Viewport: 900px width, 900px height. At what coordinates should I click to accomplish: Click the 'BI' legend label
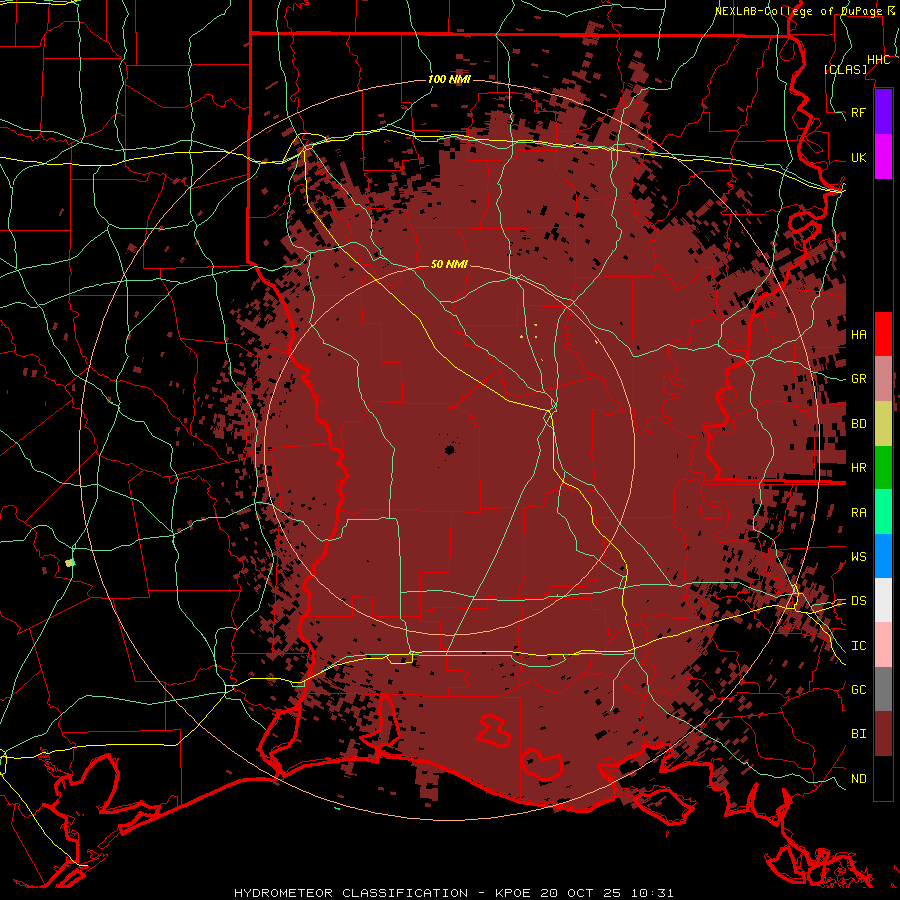[858, 734]
